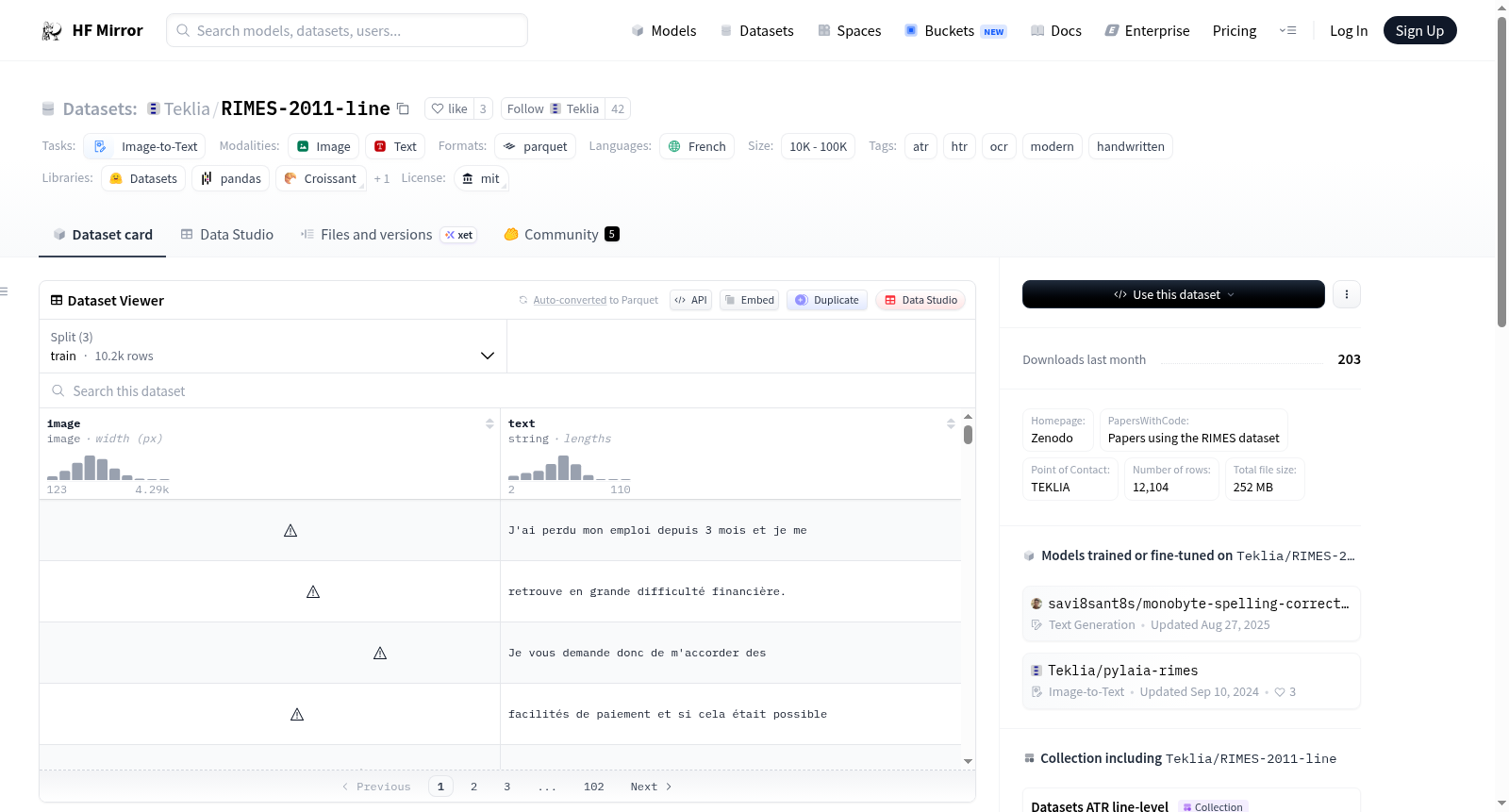Click the Croissant library tag
This screenshot has height=812, width=1509.
pos(321,178)
